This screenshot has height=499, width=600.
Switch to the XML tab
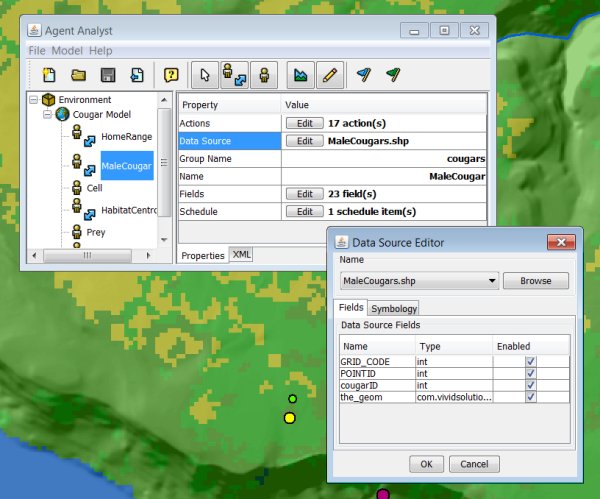241,254
